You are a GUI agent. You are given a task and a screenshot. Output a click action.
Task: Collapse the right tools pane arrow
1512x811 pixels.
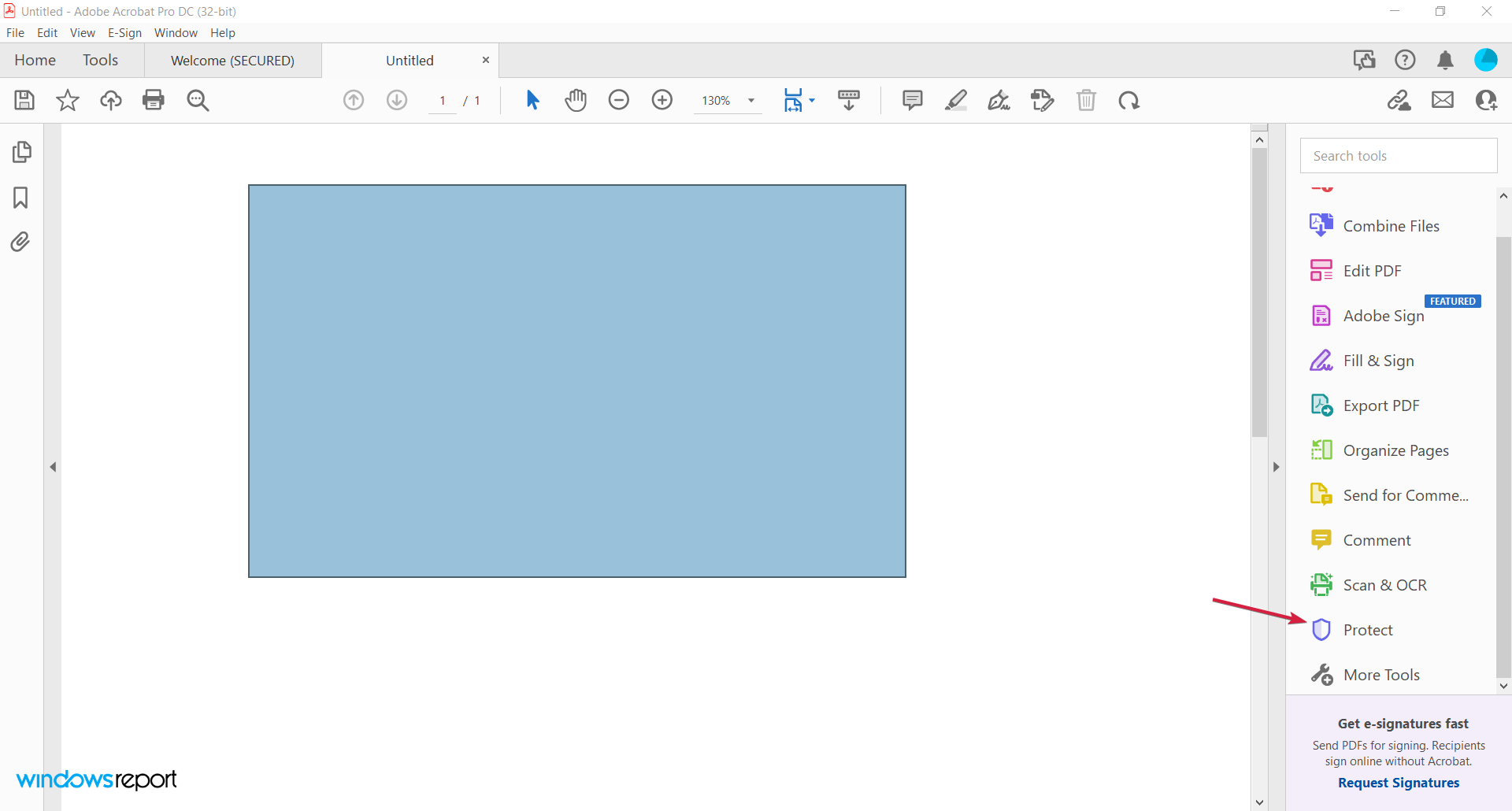[x=1277, y=467]
